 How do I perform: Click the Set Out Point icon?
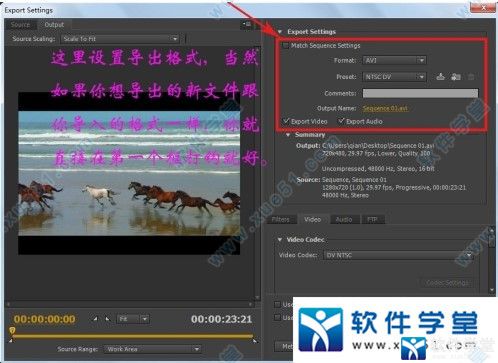(x=107, y=319)
